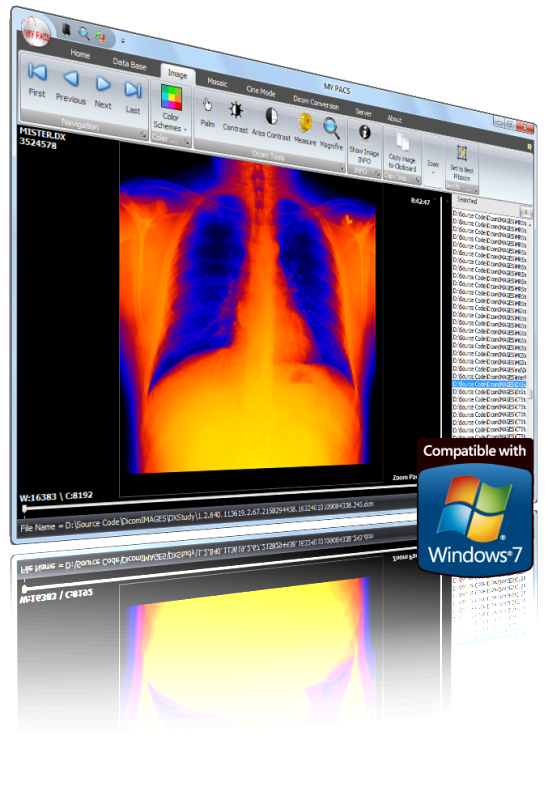Select the highlighted file in Searched list

tap(489, 384)
